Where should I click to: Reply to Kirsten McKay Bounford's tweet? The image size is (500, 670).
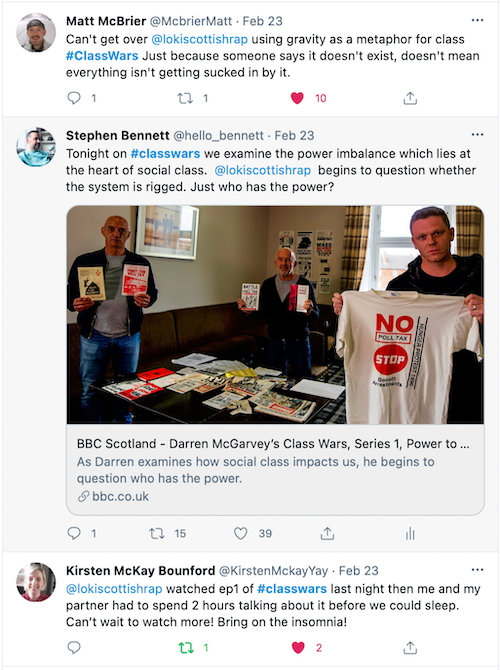click(74, 647)
